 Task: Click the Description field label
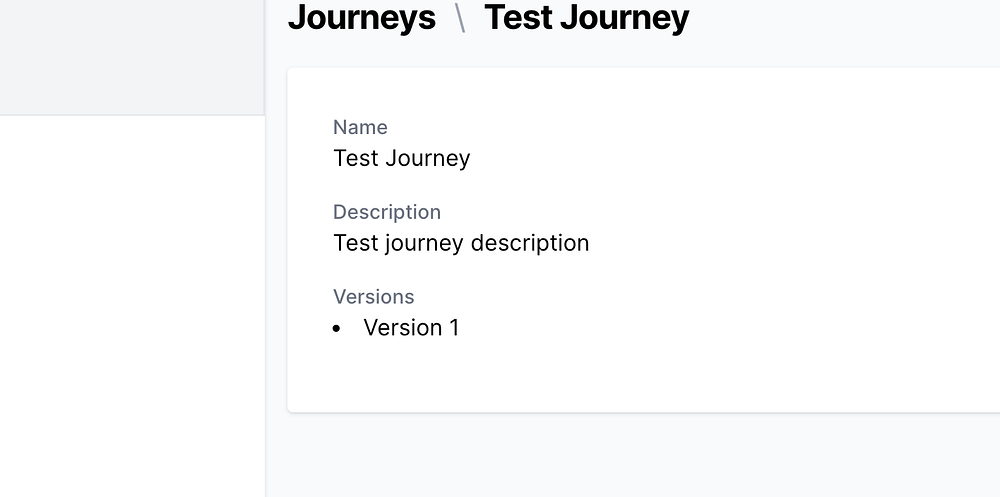[386, 212]
